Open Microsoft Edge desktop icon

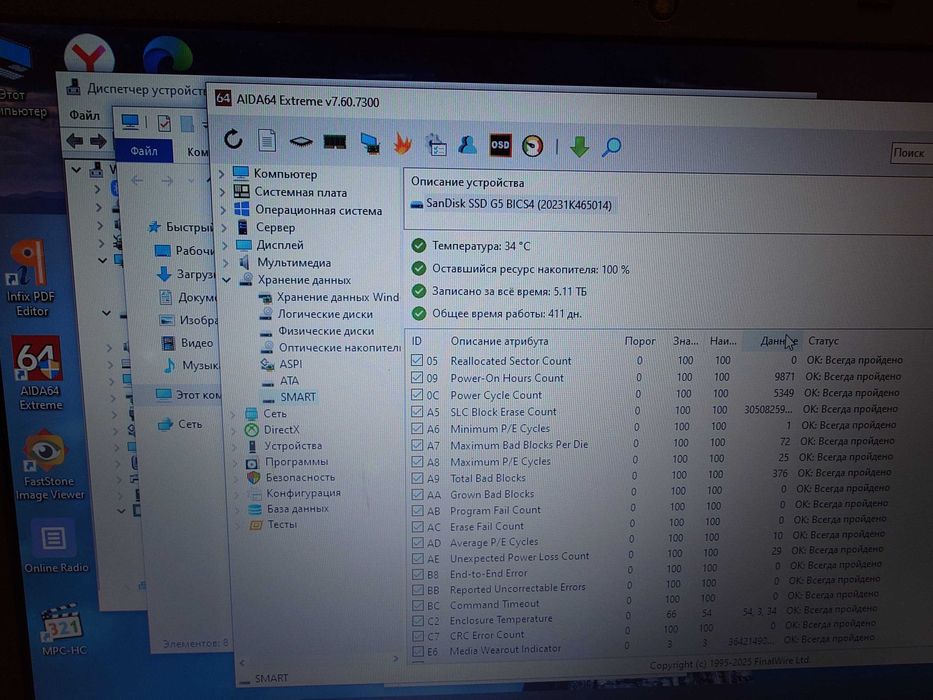168,57
